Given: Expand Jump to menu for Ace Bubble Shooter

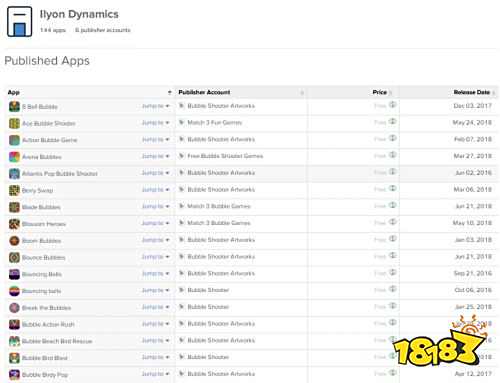Looking at the screenshot, I should (156, 123).
